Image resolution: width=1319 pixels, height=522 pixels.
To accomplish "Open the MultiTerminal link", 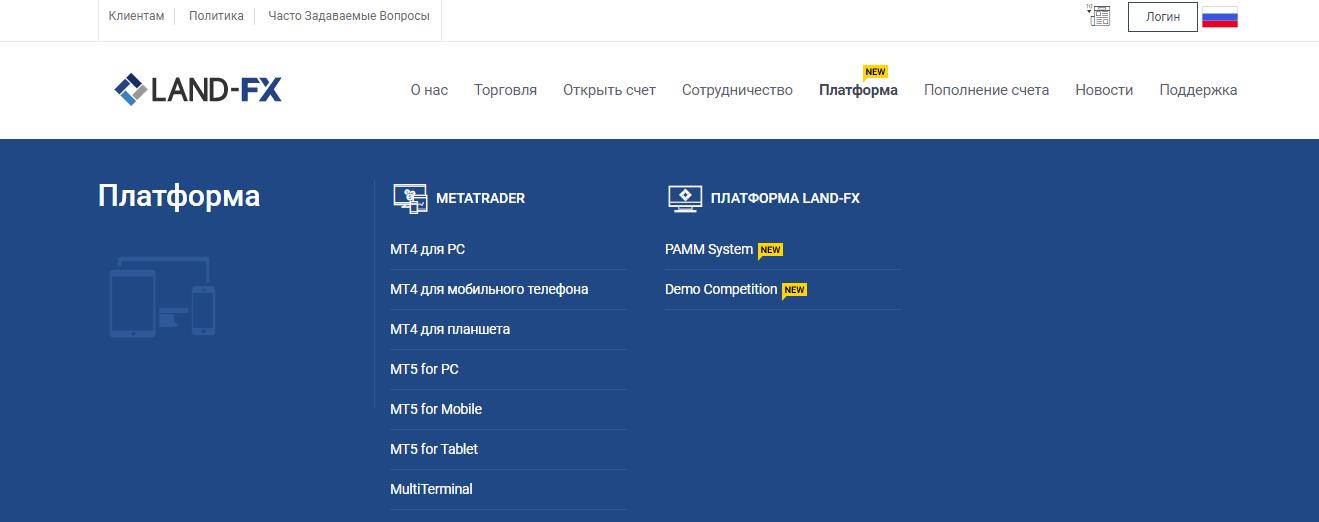I will pos(431,489).
